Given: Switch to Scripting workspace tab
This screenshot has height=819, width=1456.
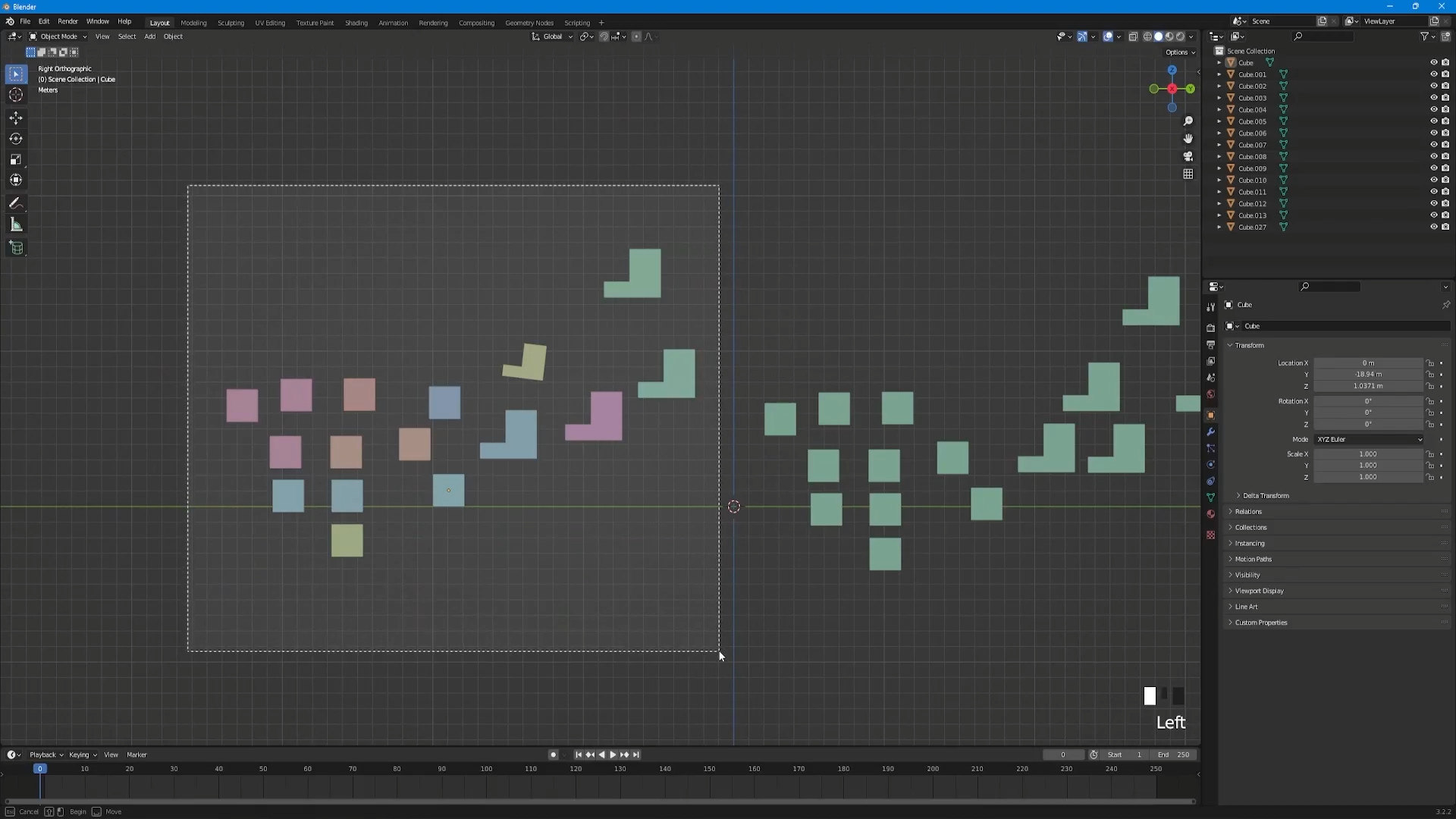Looking at the screenshot, I should 577,22.
